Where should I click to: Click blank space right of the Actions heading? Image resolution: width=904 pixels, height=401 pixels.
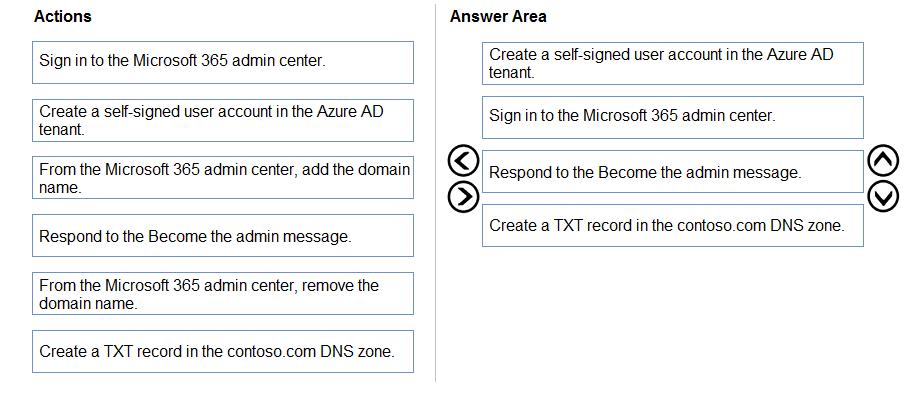tap(250, 17)
